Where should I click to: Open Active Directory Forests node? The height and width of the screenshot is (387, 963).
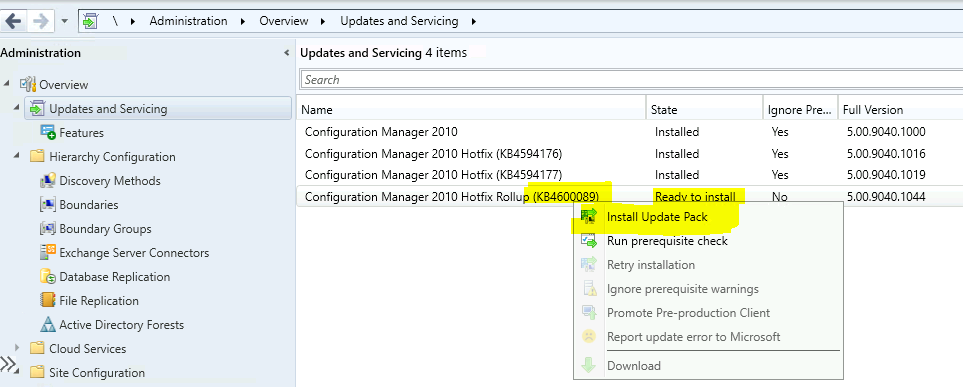coord(122,324)
